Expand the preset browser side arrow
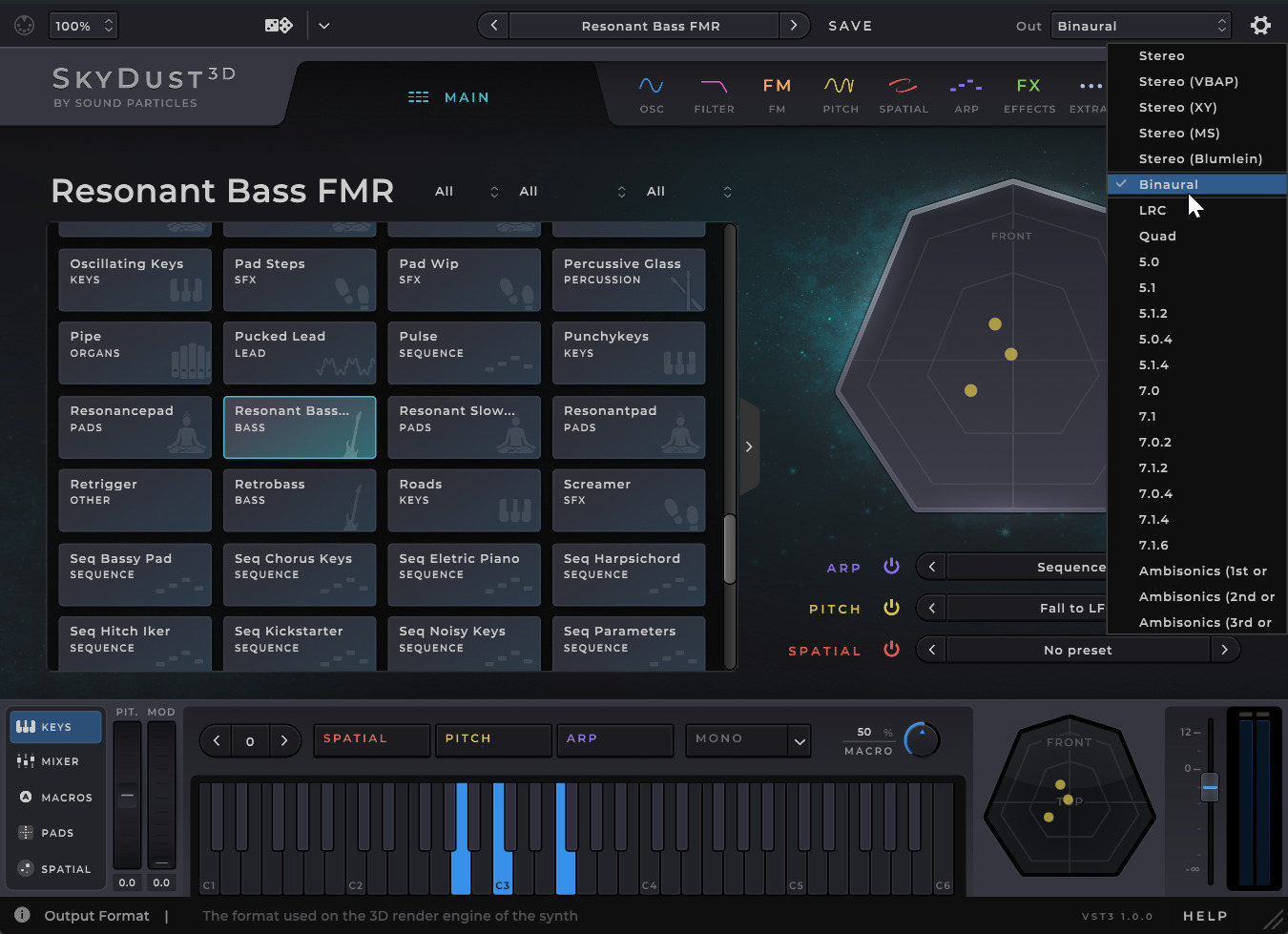Image resolution: width=1288 pixels, height=934 pixels. [749, 446]
